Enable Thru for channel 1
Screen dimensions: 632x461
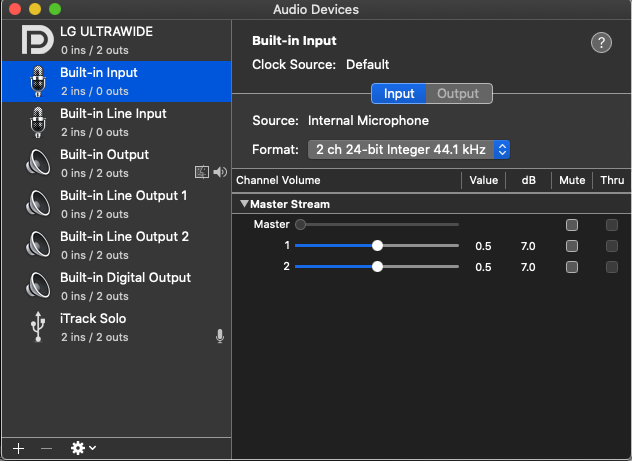612,246
